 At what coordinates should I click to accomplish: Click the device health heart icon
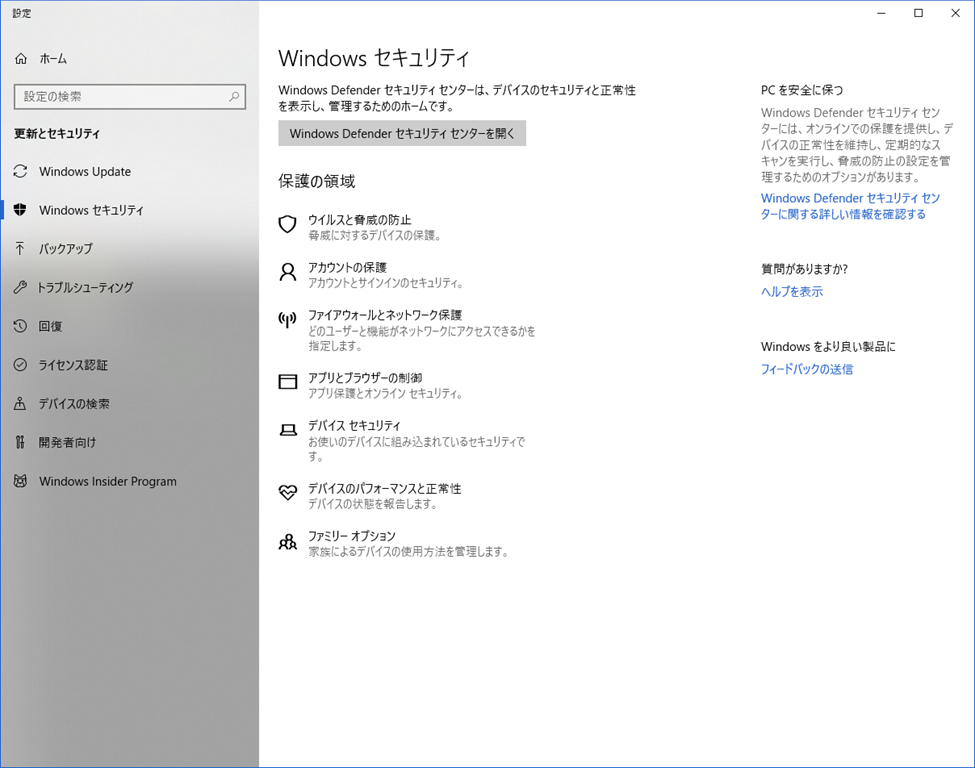click(287, 493)
